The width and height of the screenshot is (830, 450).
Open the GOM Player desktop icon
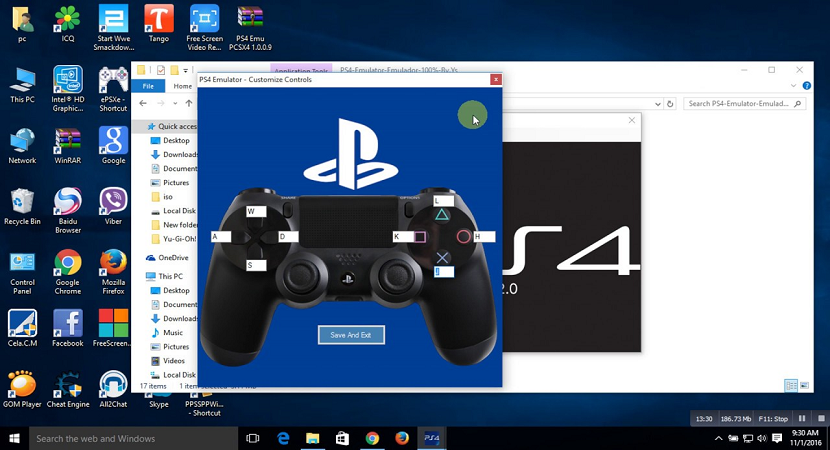[22, 390]
